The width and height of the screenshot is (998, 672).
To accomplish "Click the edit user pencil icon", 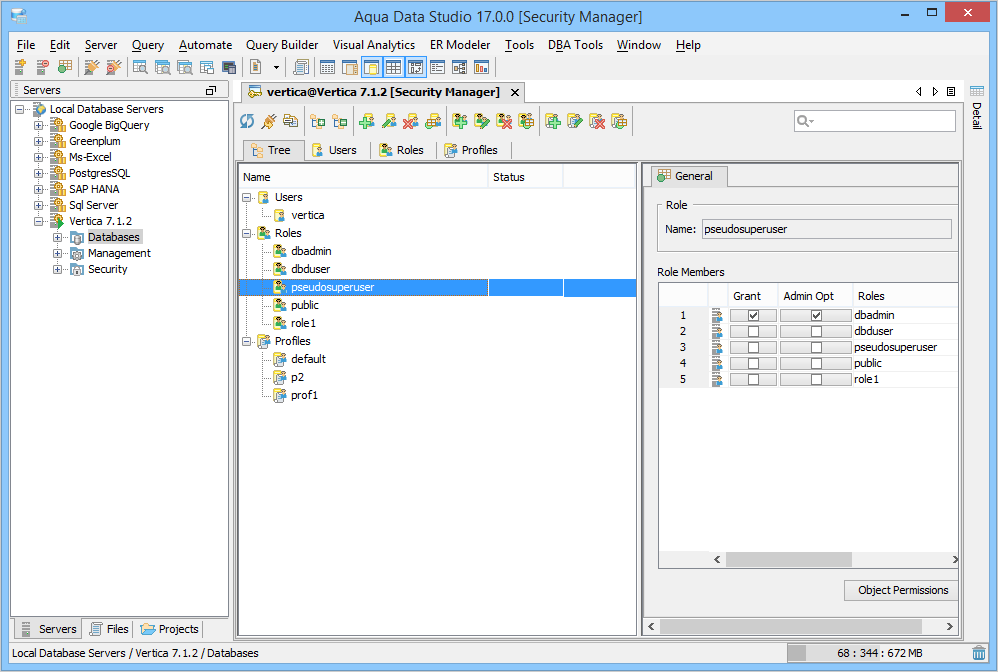I will (389, 121).
